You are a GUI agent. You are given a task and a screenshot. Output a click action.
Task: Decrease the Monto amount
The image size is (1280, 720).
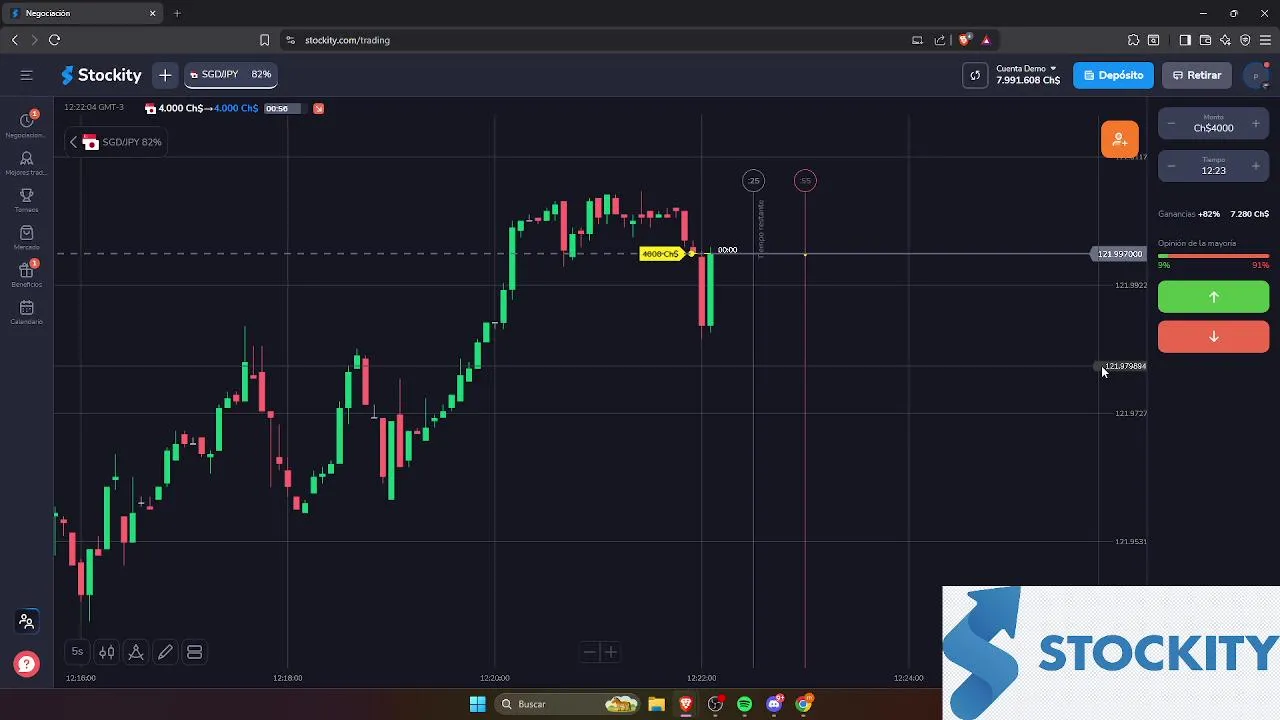1172,124
